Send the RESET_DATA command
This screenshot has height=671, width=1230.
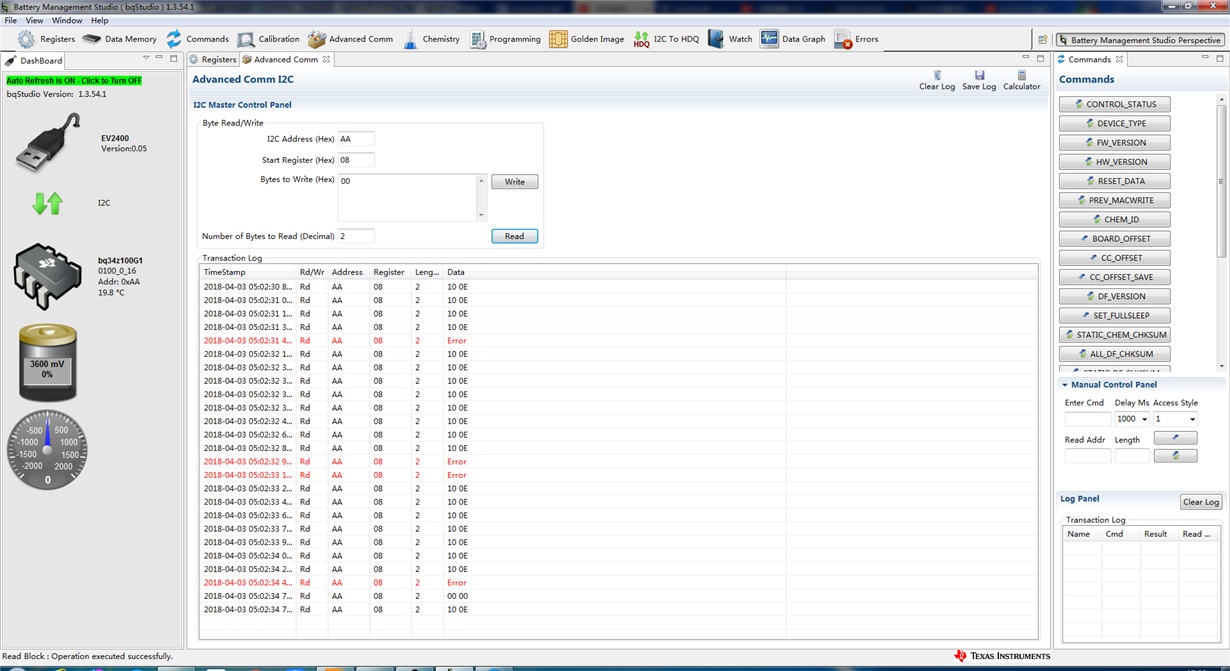pos(1115,181)
